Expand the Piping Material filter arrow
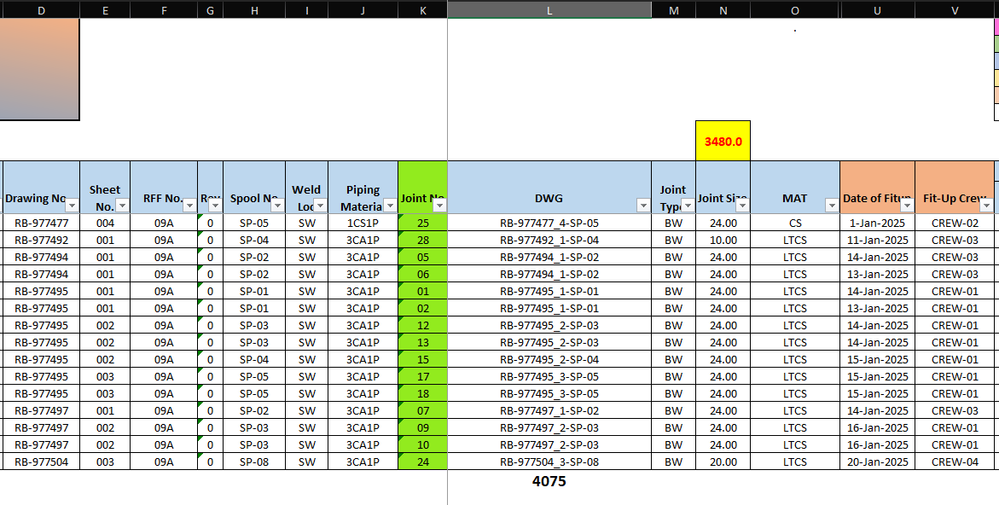Screen dimensions: 999x505 pos(390,206)
